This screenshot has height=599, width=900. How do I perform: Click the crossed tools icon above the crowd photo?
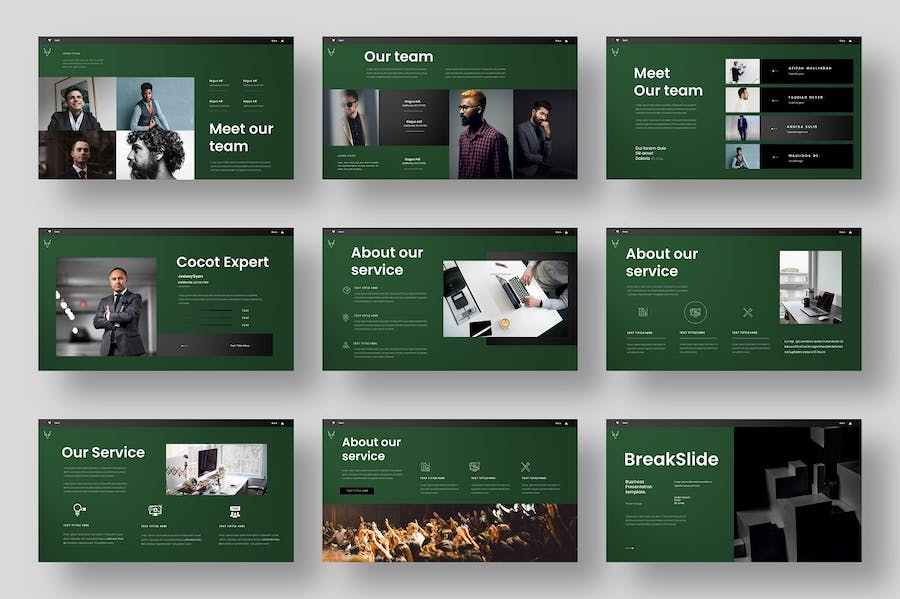click(526, 467)
